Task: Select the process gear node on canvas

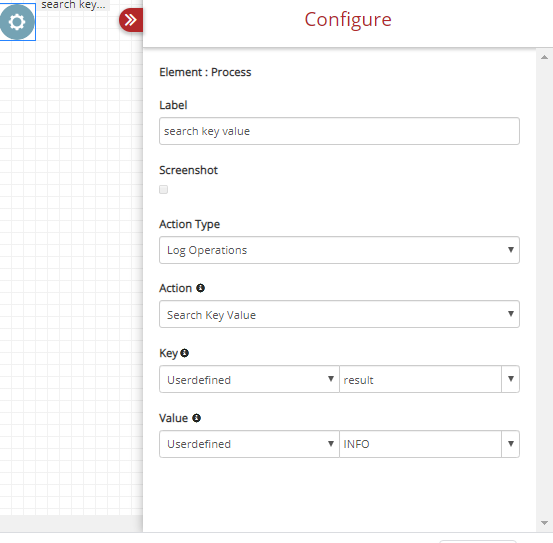Action: tap(17, 22)
